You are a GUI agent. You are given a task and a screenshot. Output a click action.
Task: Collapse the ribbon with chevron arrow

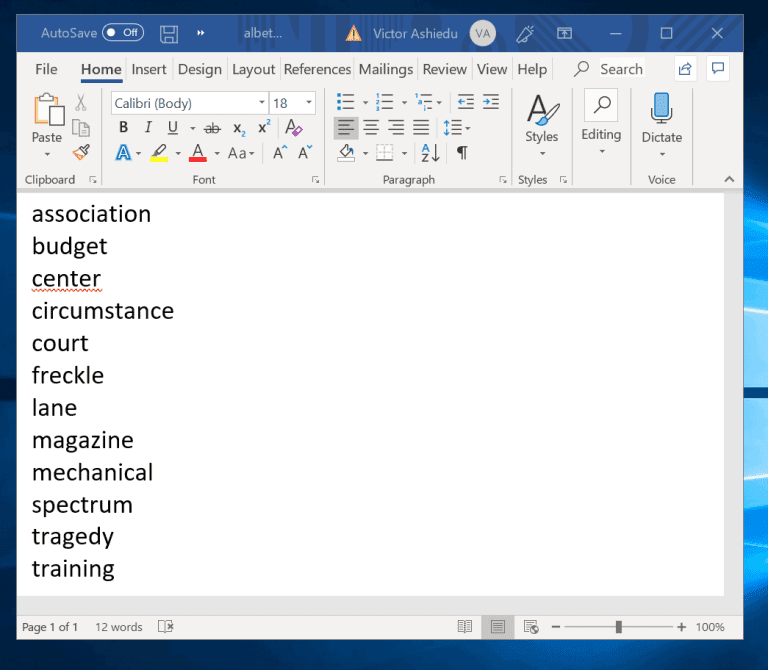(x=729, y=179)
